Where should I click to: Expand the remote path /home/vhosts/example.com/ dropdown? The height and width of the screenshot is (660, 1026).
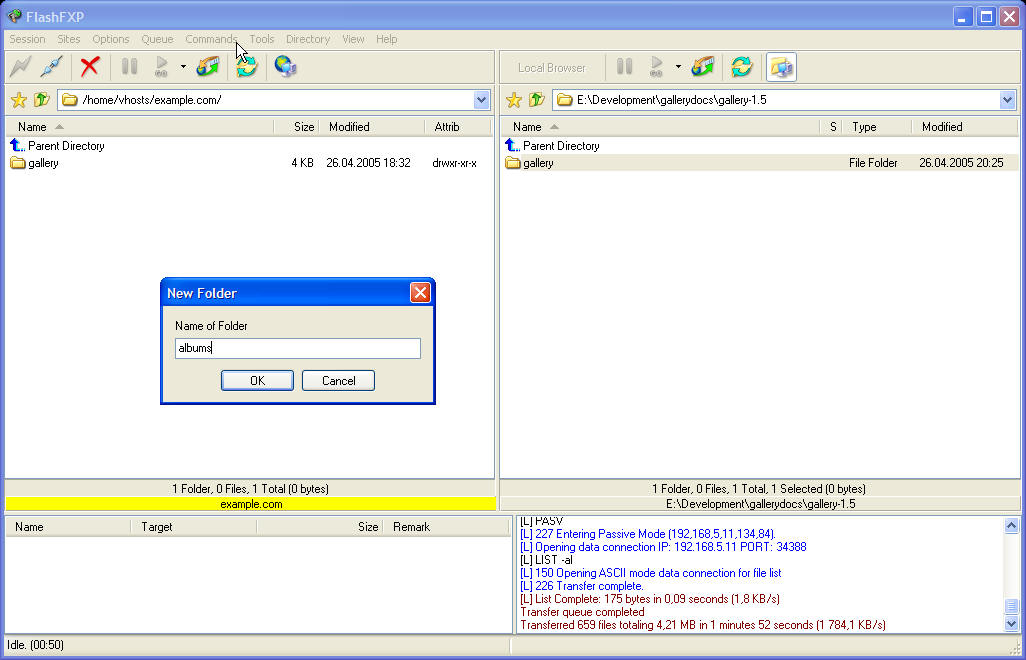[482, 100]
